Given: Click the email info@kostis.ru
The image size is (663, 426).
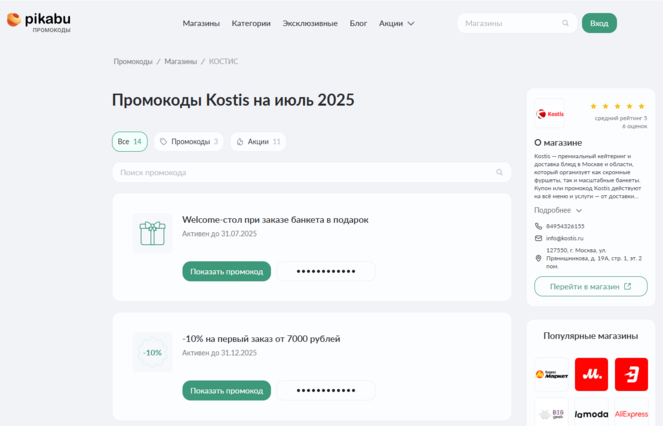Looking at the screenshot, I should pos(564,238).
